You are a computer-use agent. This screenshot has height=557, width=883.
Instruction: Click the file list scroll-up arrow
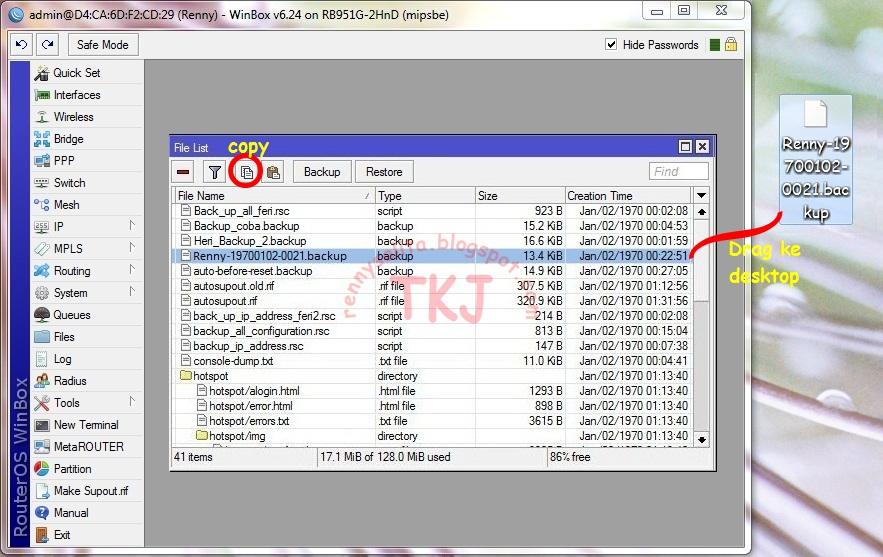pos(702,212)
